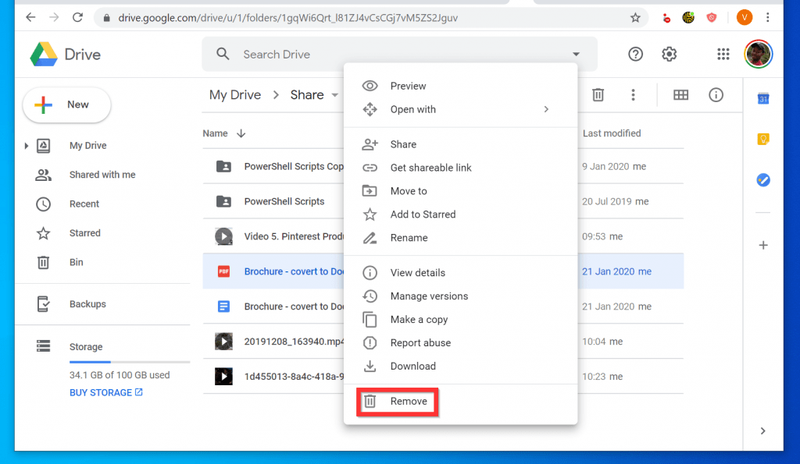800x464 pixels.
Task: Switch to grid view layout
Action: coord(681,95)
